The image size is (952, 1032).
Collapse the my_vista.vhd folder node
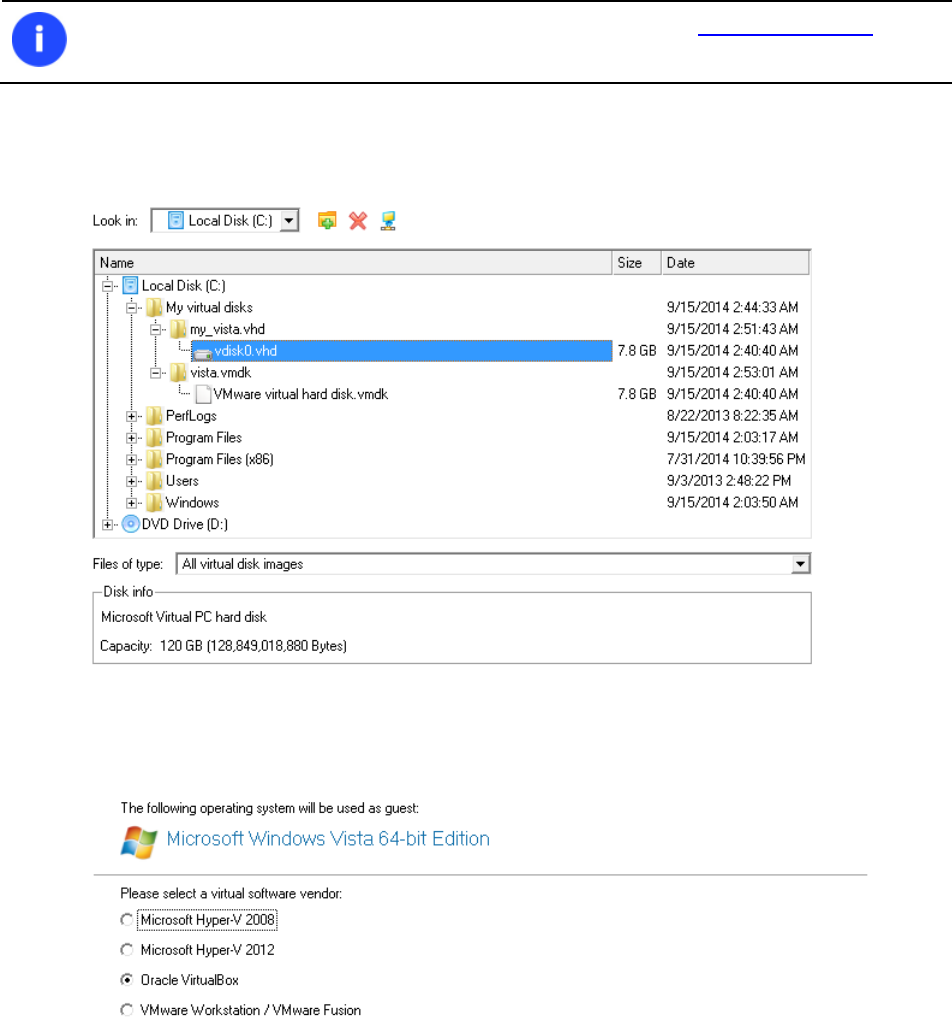(155, 329)
